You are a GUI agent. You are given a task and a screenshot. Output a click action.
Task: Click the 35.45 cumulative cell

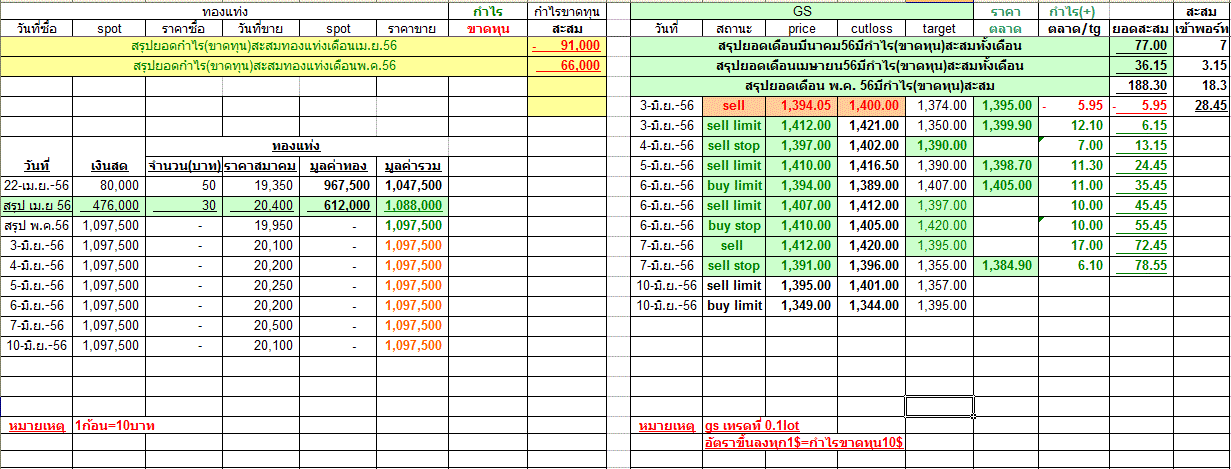(1141, 186)
